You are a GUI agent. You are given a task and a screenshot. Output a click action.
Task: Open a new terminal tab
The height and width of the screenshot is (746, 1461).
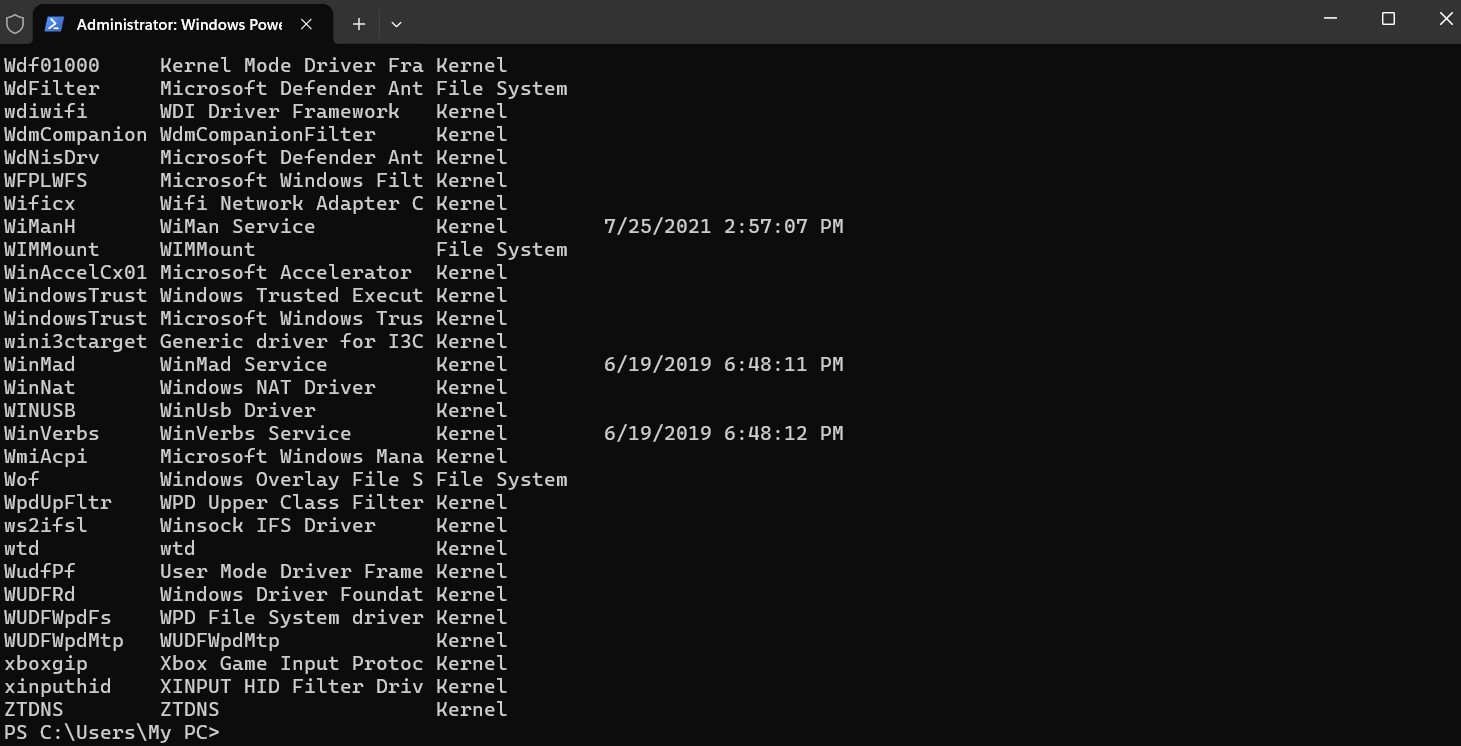pos(359,24)
